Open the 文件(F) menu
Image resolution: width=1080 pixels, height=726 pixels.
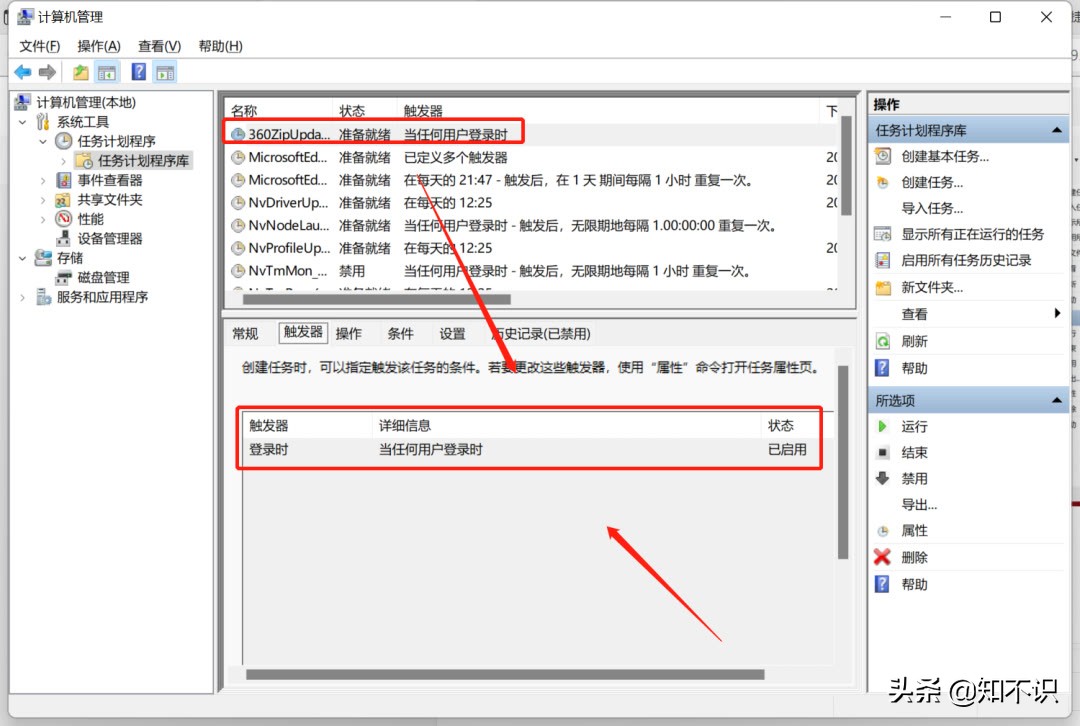39,46
